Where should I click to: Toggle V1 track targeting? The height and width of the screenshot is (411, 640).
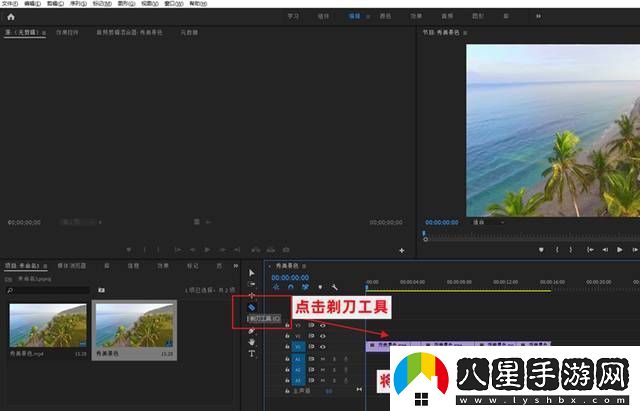pyautogui.click(x=298, y=347)
